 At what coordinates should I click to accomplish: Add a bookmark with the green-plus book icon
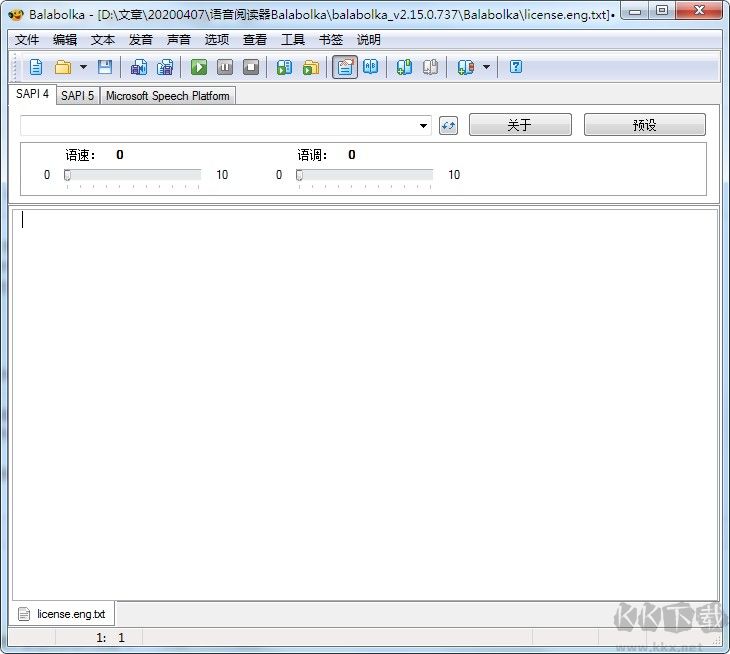pyautogui.click(x=404, y=67)
